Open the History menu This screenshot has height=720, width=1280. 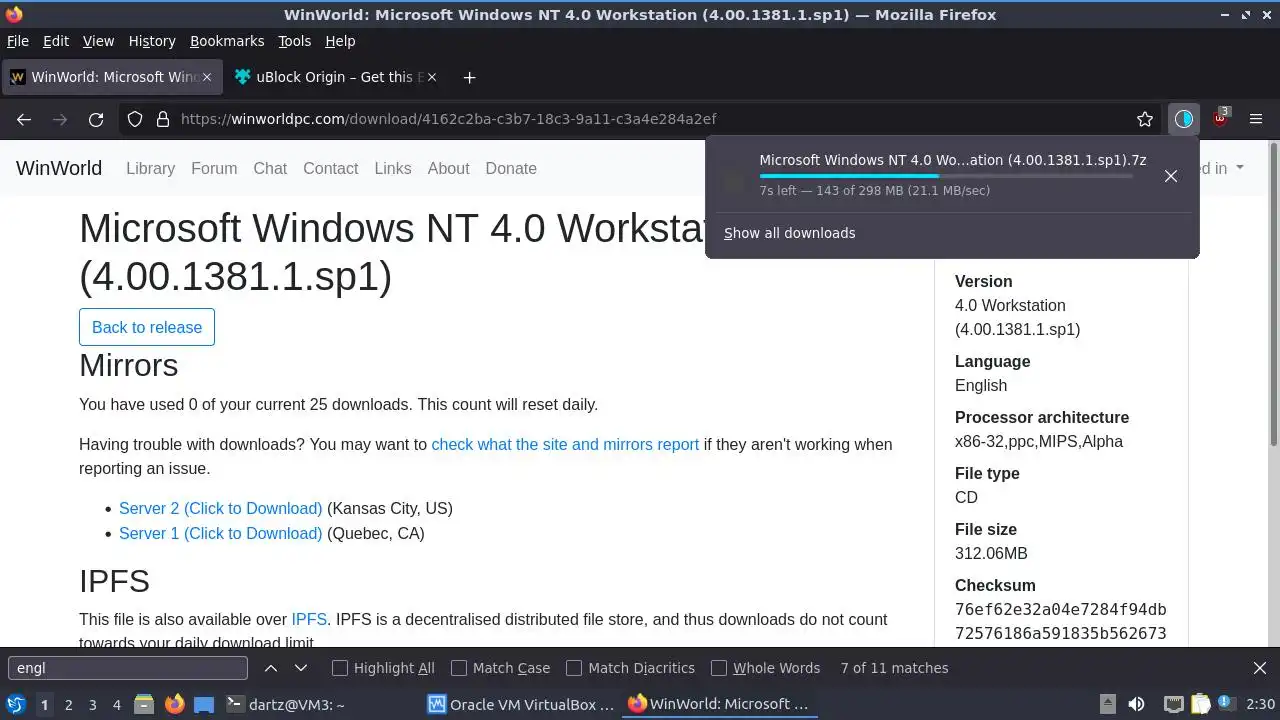point(152,41)
